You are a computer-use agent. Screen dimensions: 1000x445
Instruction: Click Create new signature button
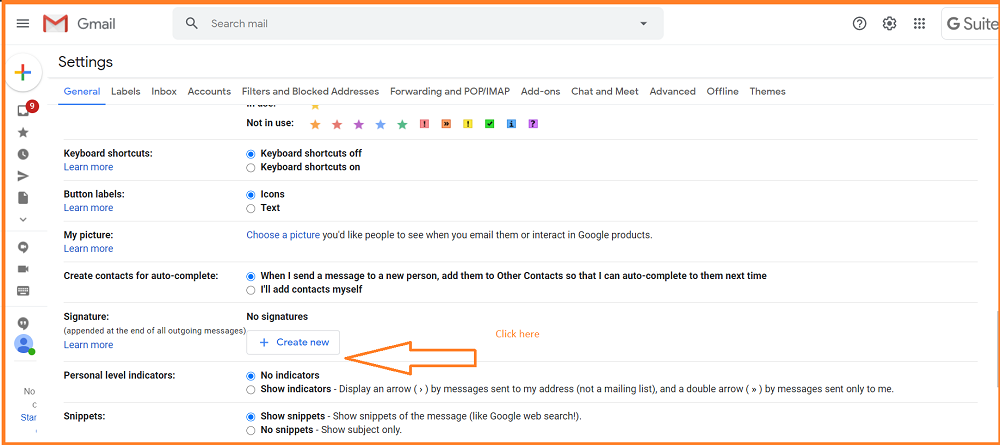coord(293,342)
